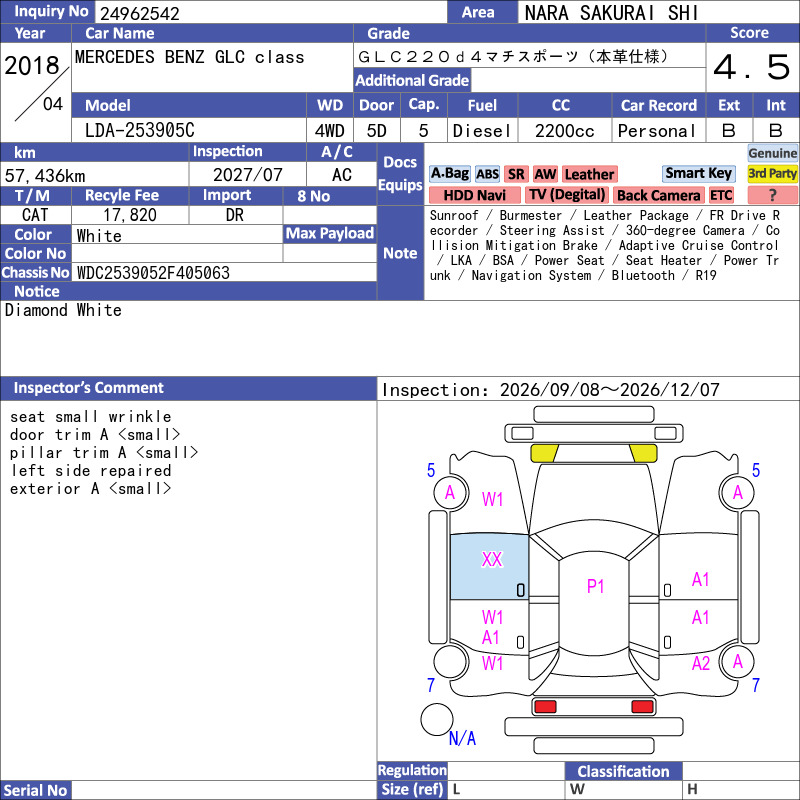
Task: Select the SR sunroof badge
Action: [516, 174]
